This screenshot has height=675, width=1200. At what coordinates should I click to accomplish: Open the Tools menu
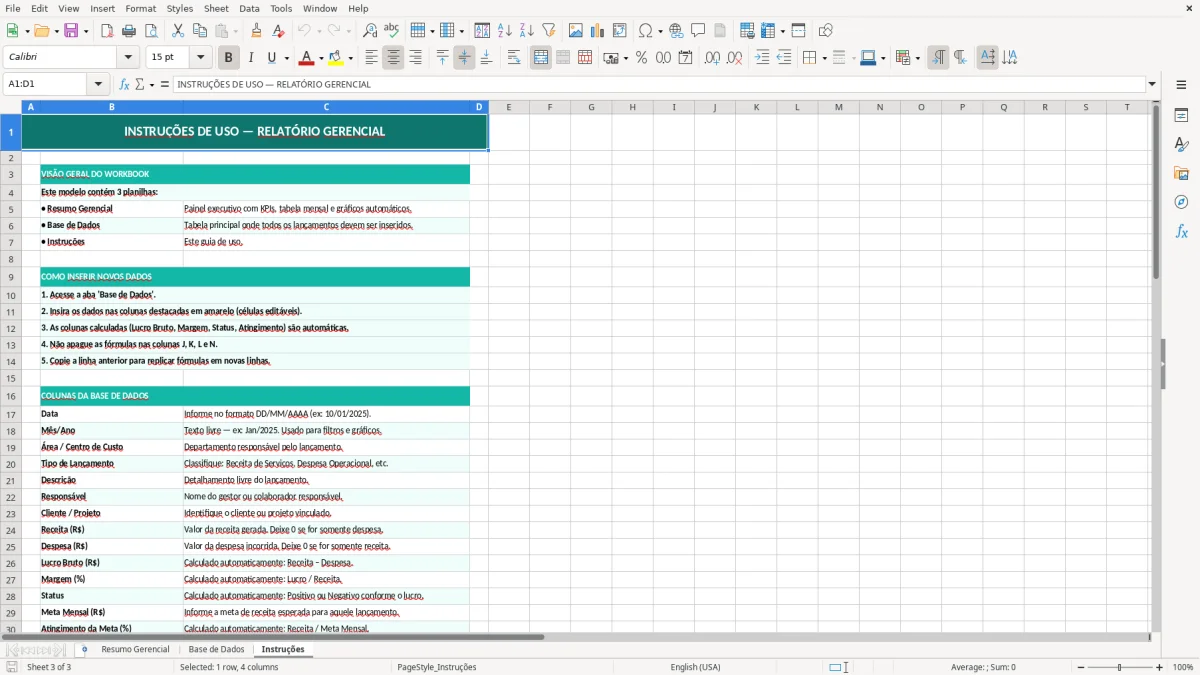(281, 8)
